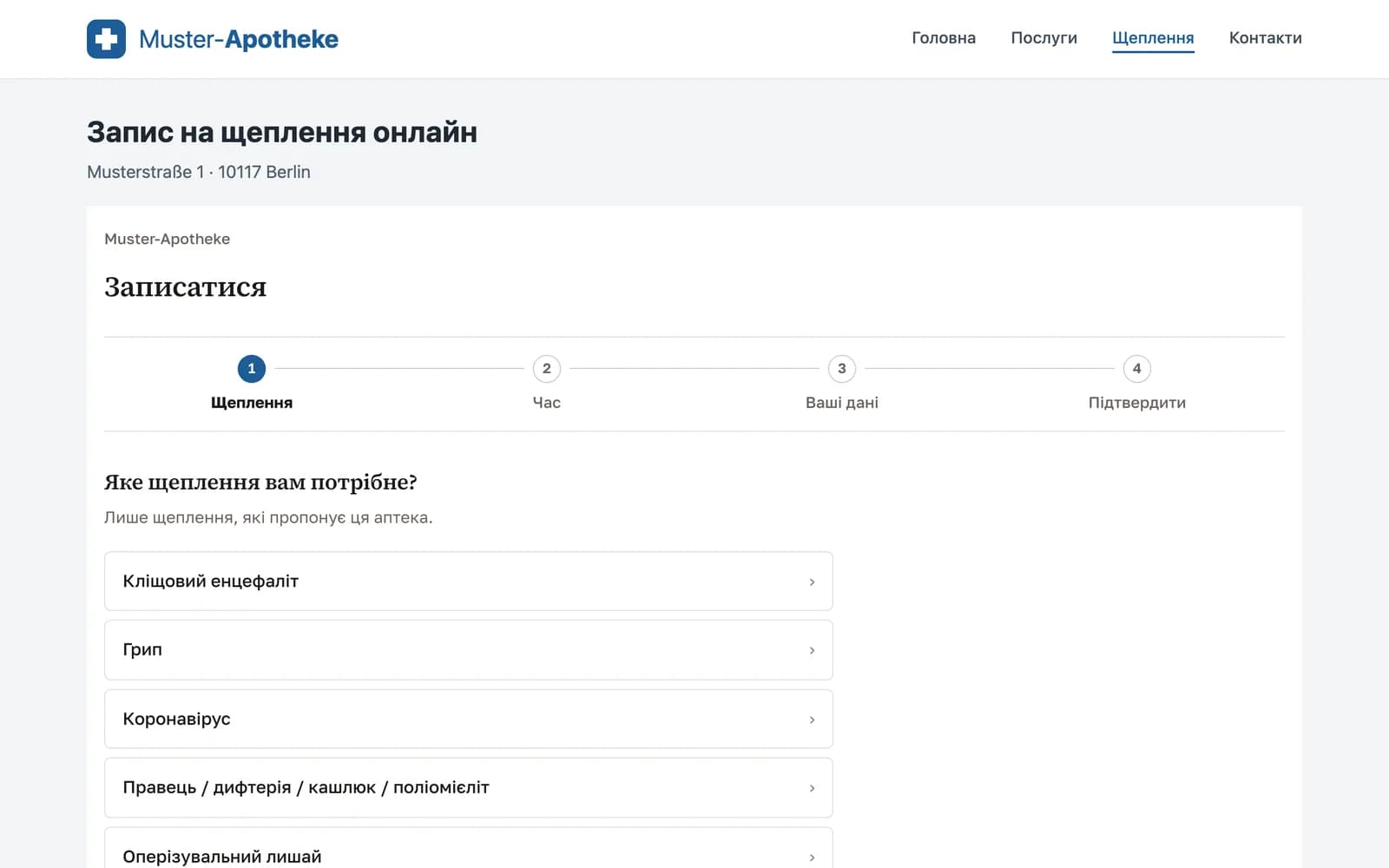The height and width of the screenshot is (868, 1389).
Task: Click the heading Яке щеплення вам потрібне?
Action: pyautogui.click(x=260, y=483)
